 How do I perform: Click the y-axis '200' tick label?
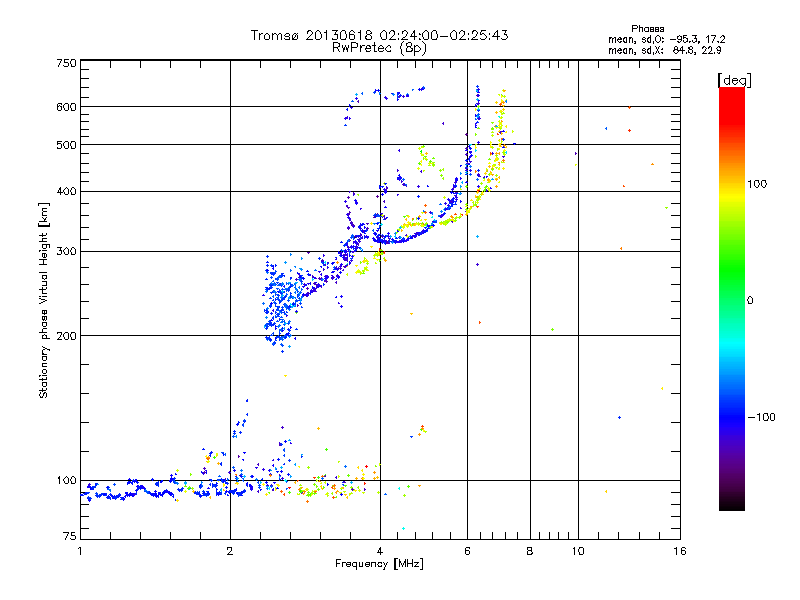66,336
